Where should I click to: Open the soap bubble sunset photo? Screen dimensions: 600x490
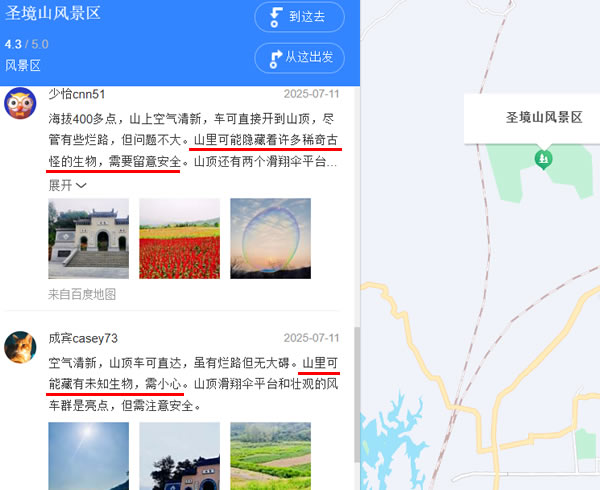pyautogui.click(x=271, y=238)
